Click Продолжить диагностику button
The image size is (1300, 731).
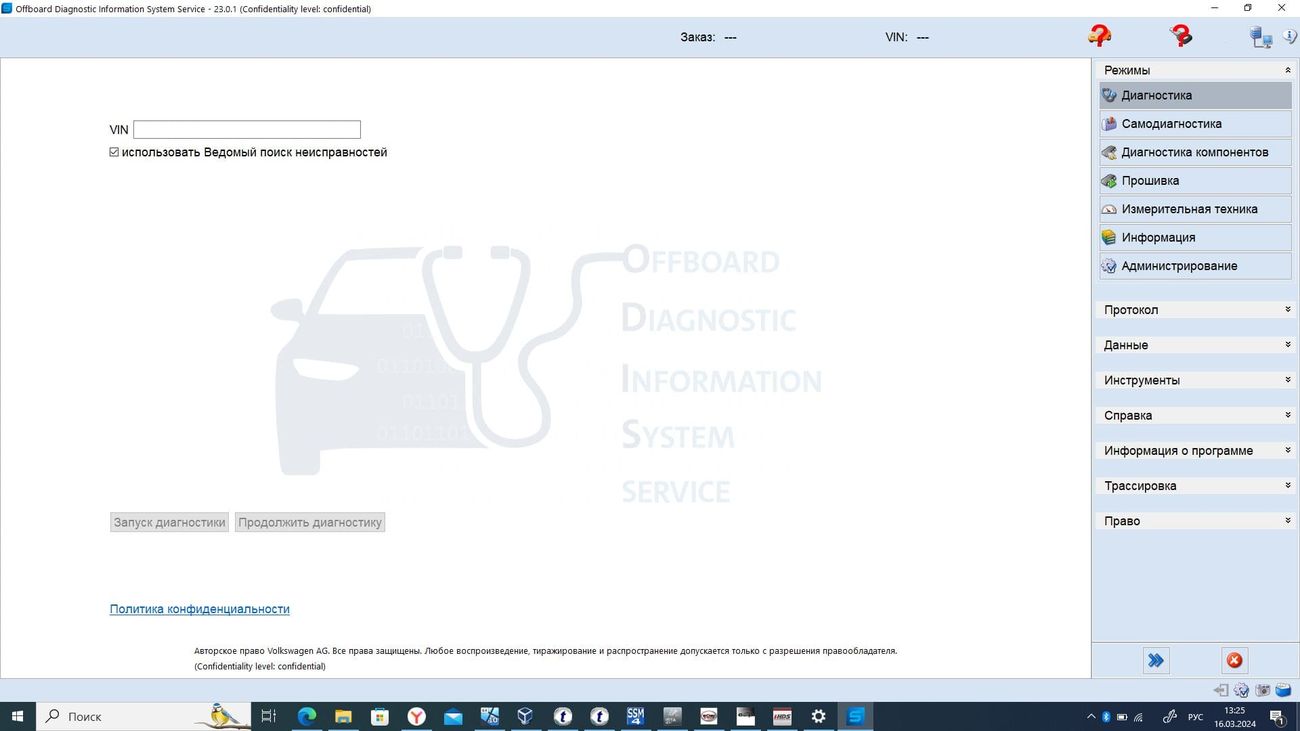[310, 522]
